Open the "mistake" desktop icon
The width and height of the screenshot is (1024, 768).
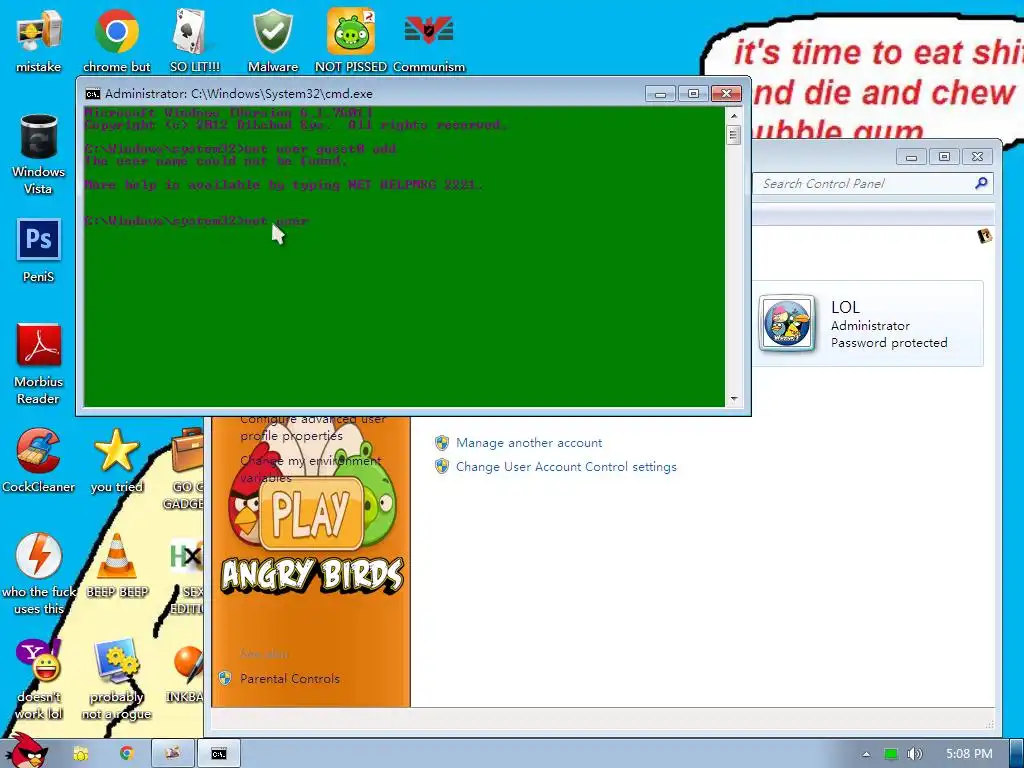point(39,40)
